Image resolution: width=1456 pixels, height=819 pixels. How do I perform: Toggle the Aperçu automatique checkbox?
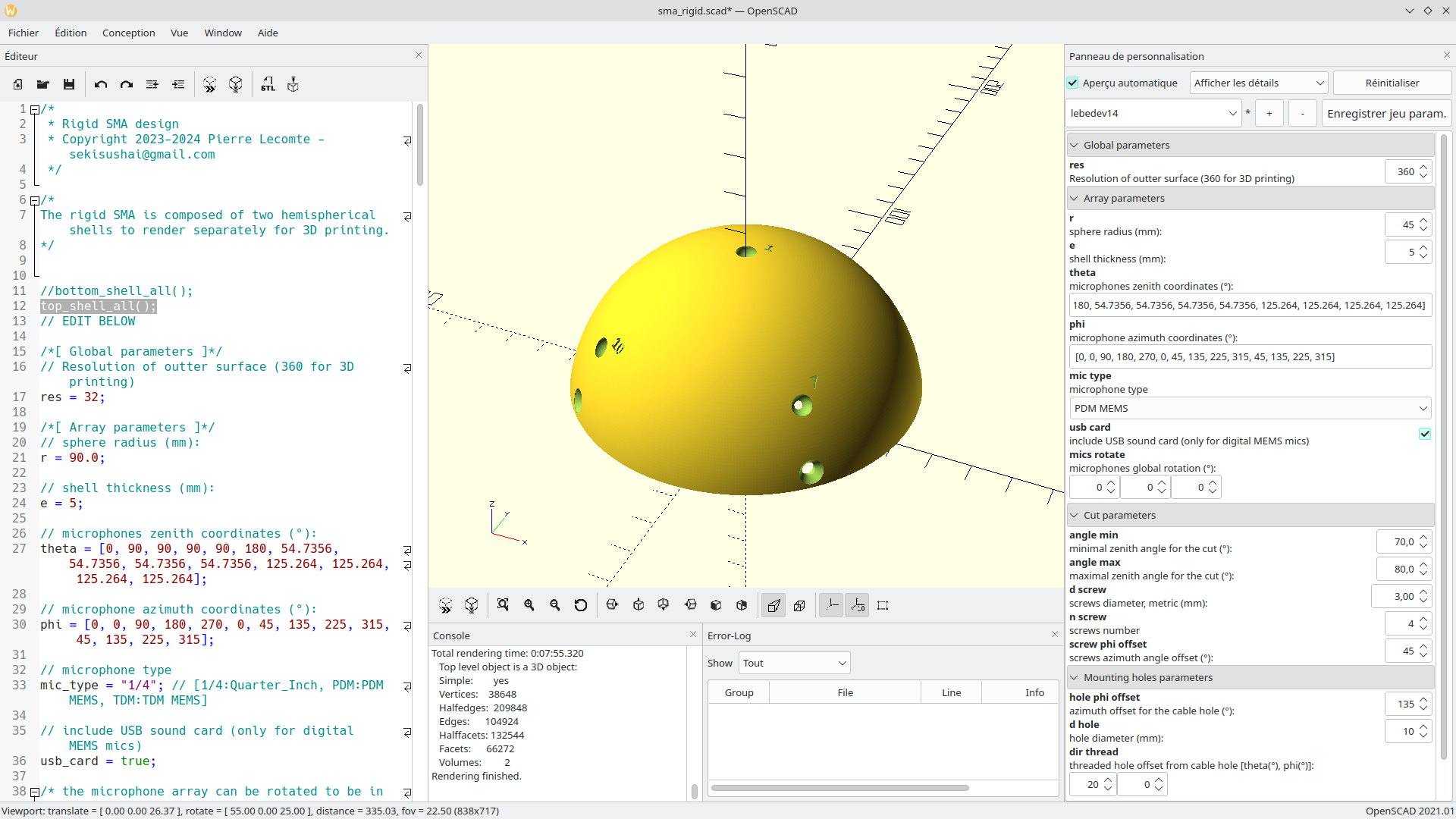1075,82
